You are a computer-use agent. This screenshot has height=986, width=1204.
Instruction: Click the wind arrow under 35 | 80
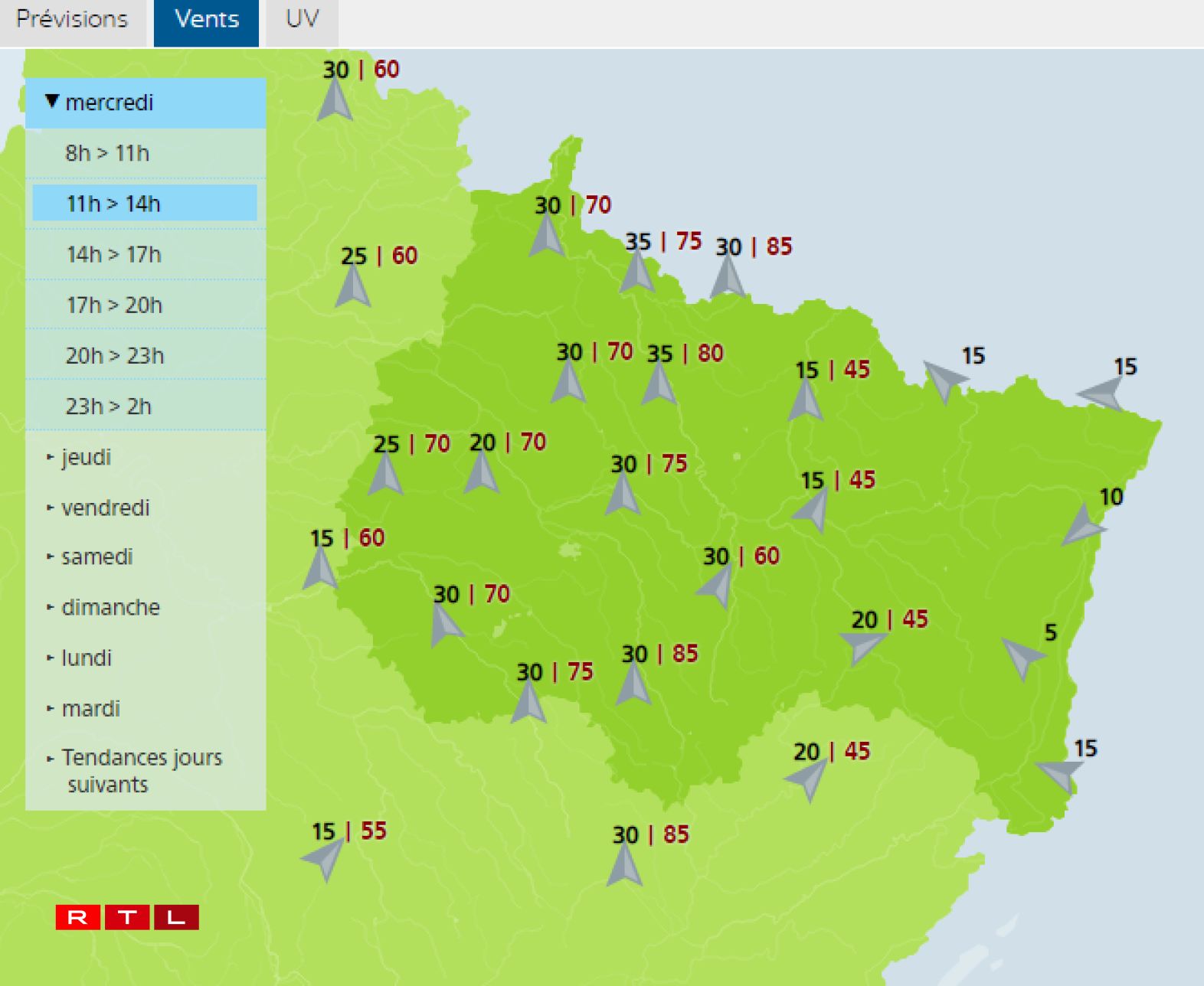point(658,384)
